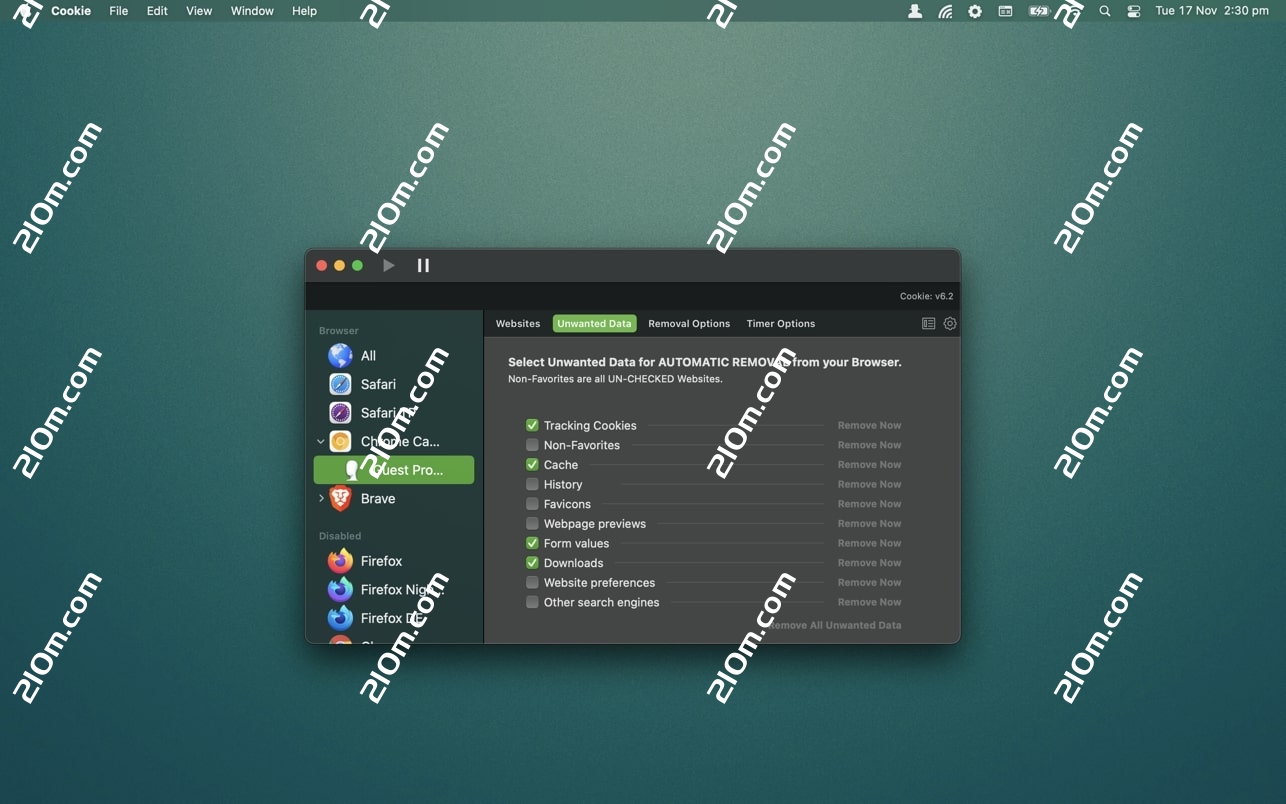Open the Edit menu
Viewport: 1286px width, 804px height.
pyautogui.click(x=157, y=11)
